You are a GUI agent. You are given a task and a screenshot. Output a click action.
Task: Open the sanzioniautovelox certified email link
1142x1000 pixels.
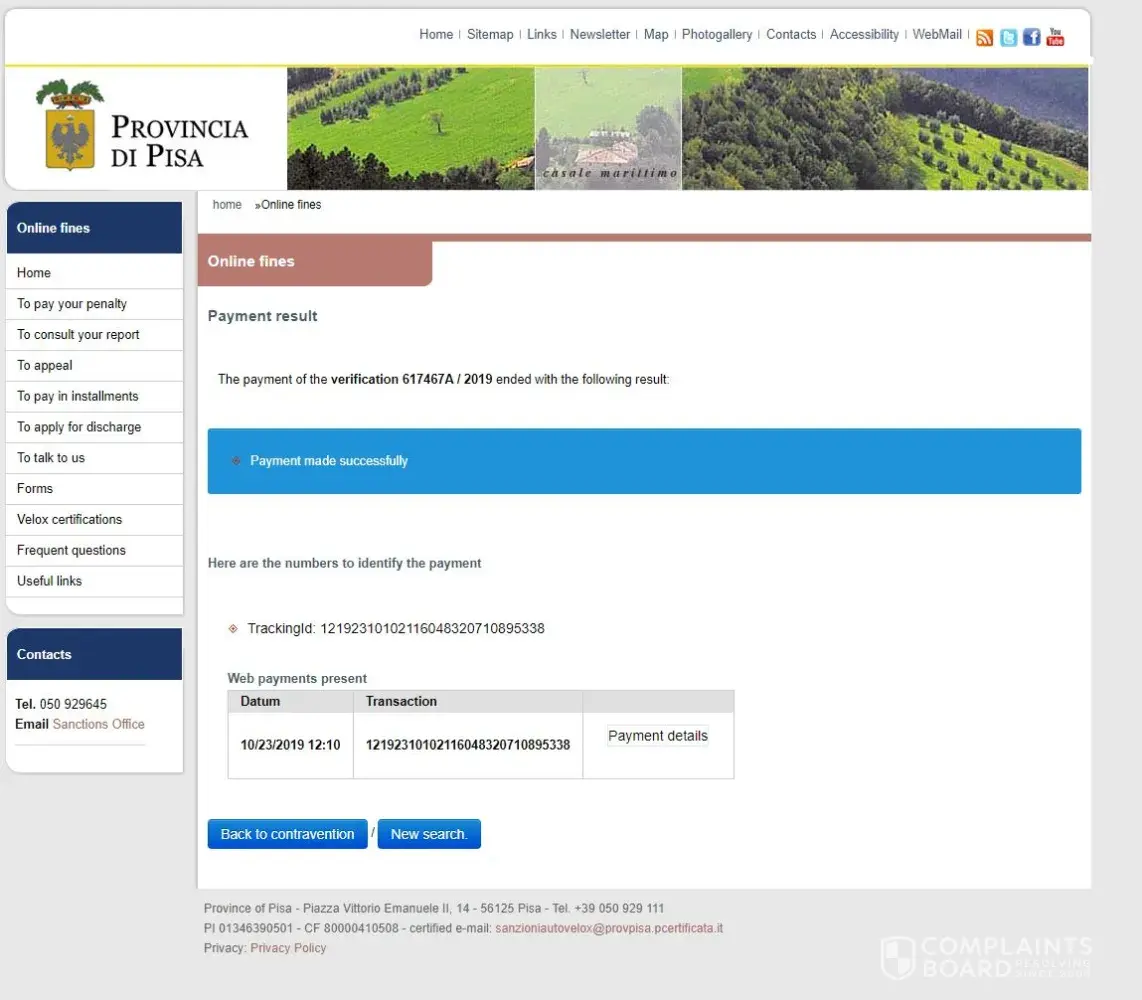pos(609,928)
